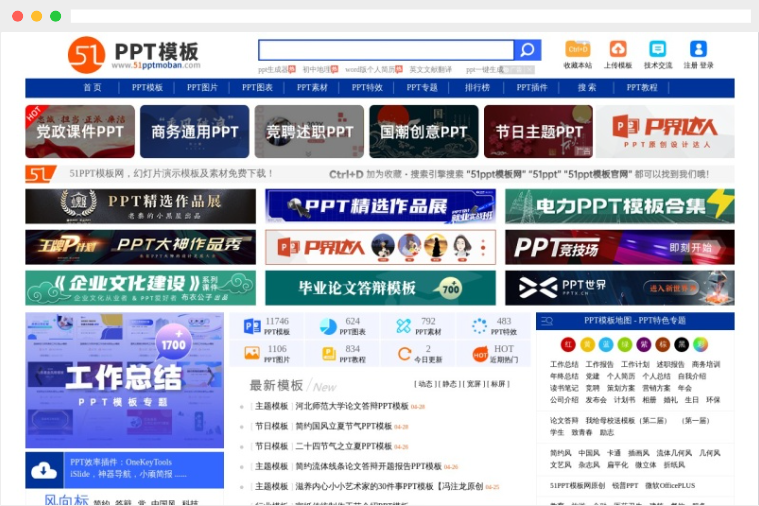This screenshot has height=506, width=759.
Task: Open PPT教程 in the navigation bar
Action: 642,88
